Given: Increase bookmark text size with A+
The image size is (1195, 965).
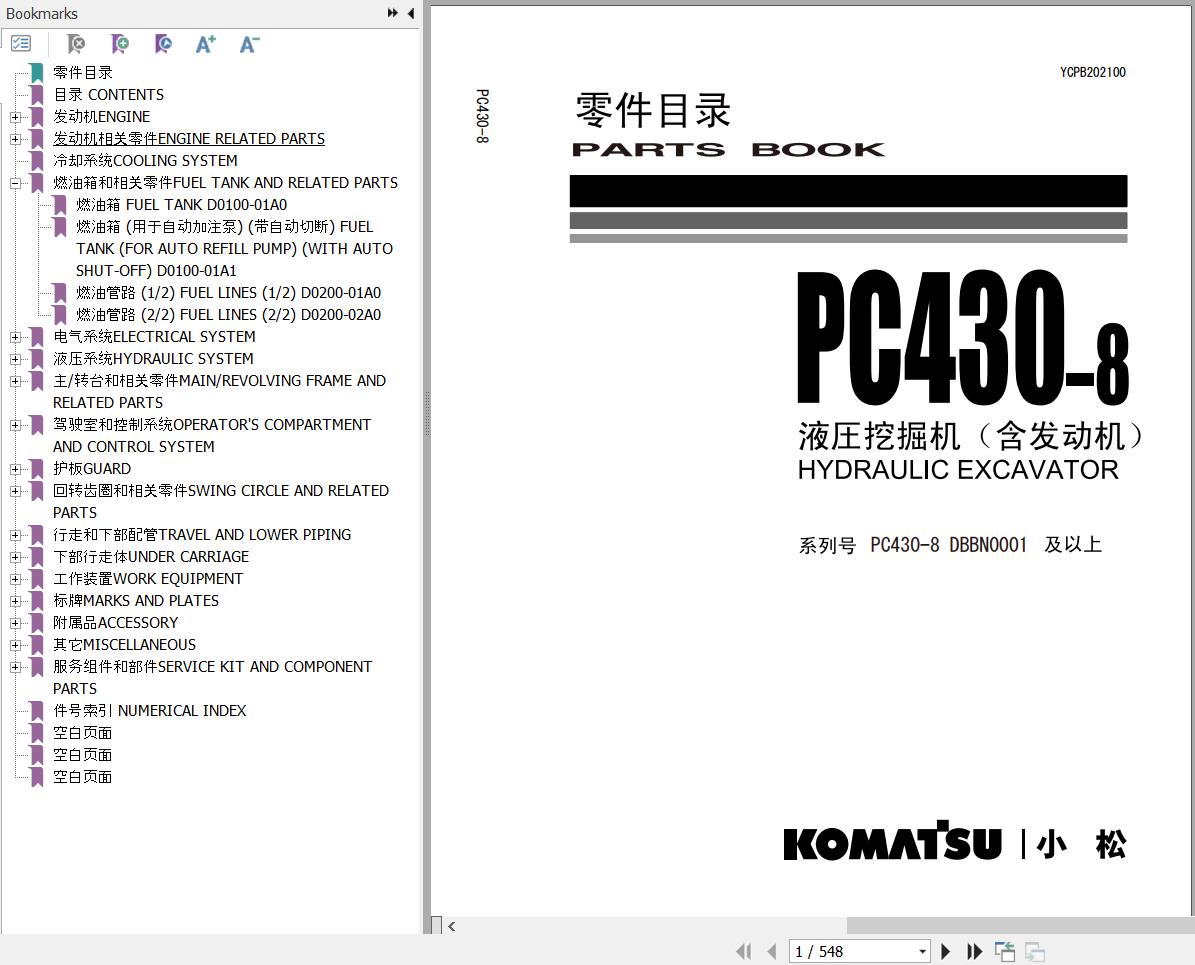Looking at the screenshot, I should point(206,44).
